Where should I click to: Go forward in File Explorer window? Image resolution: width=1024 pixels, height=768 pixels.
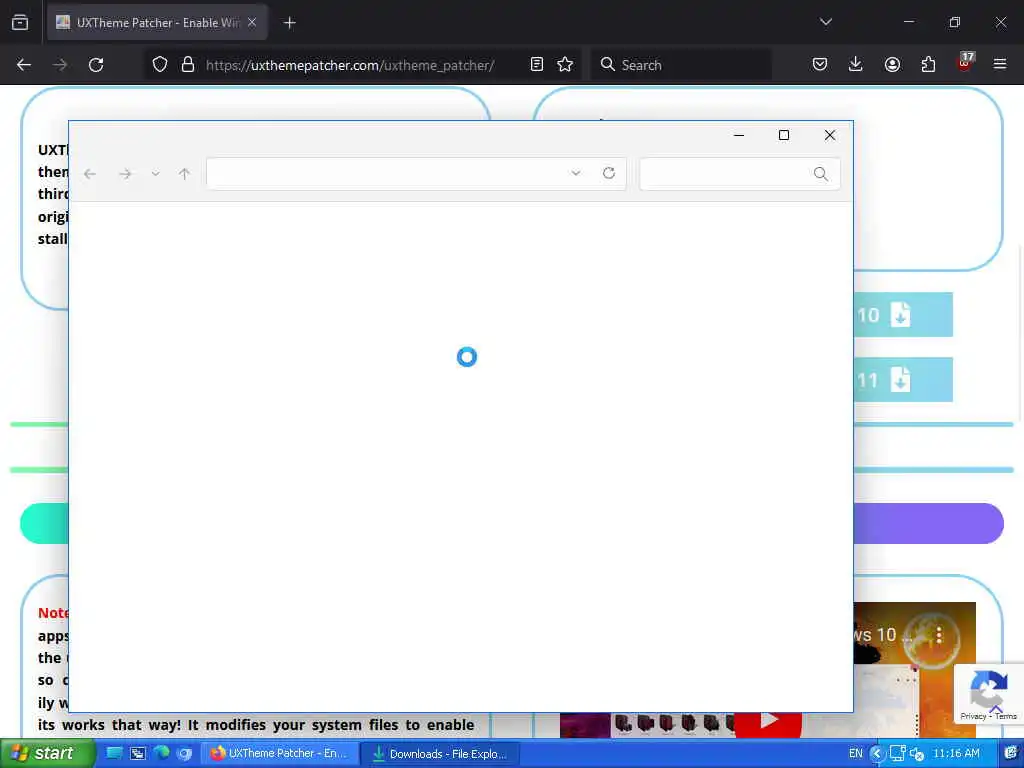(x=125, y=174)
